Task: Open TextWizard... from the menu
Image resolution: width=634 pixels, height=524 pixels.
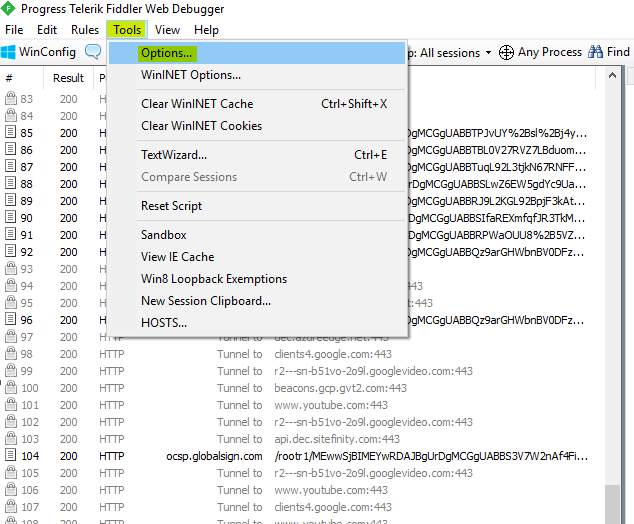Action: (x=257, y=155)
